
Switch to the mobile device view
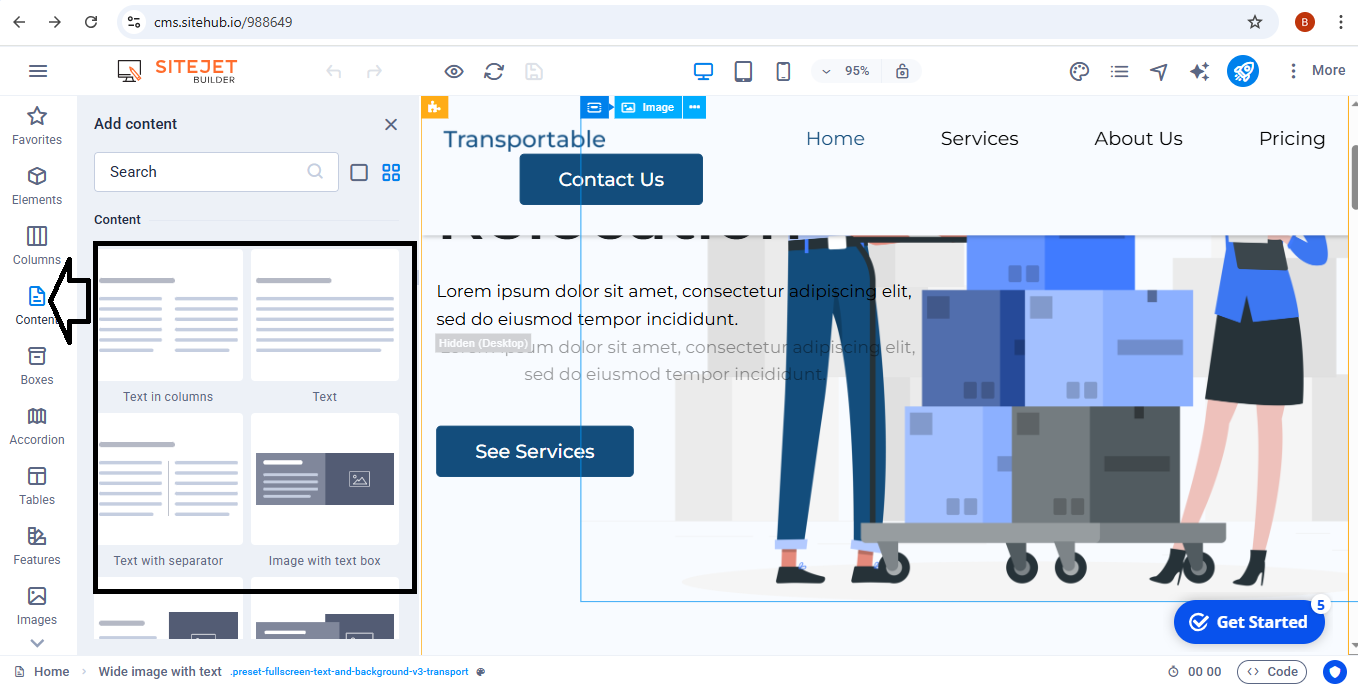(x=783, y=71)
